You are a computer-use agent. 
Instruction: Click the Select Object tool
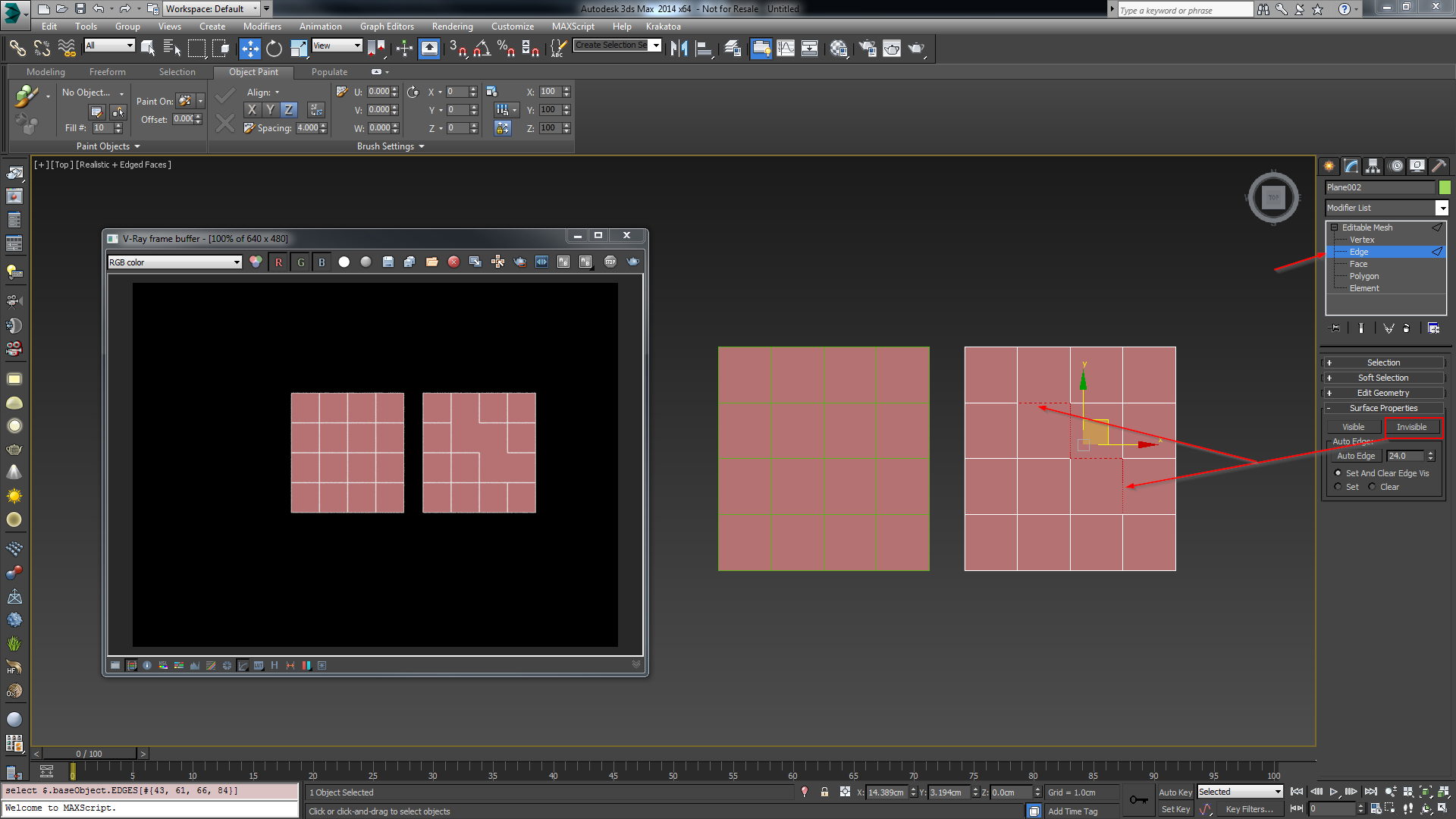[x=147, y=47]
